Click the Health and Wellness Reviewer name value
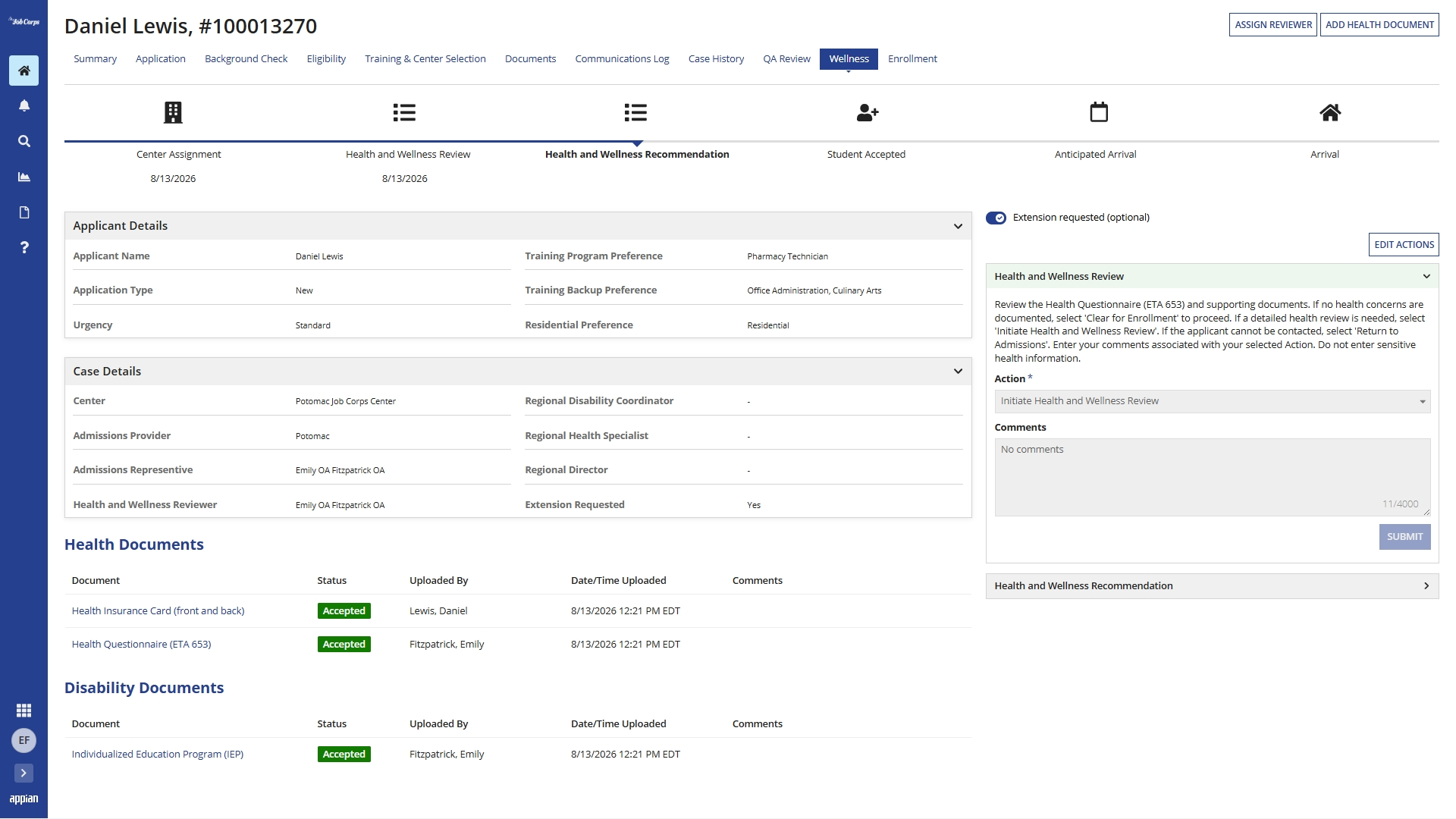This screenshot has width=1456, height=819. pos(340,505)
